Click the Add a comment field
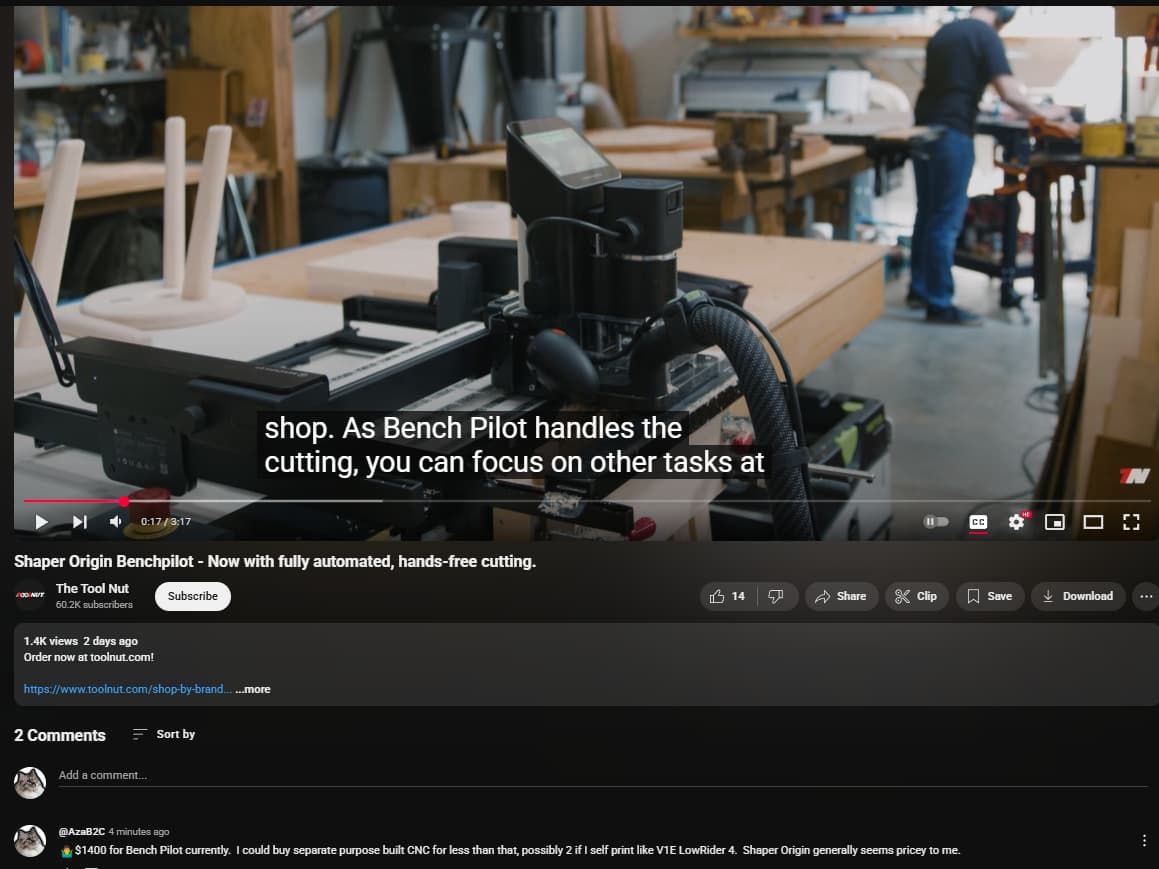Image resolution: width=1159 pixels, height=869 pixels. pos(602,776)
